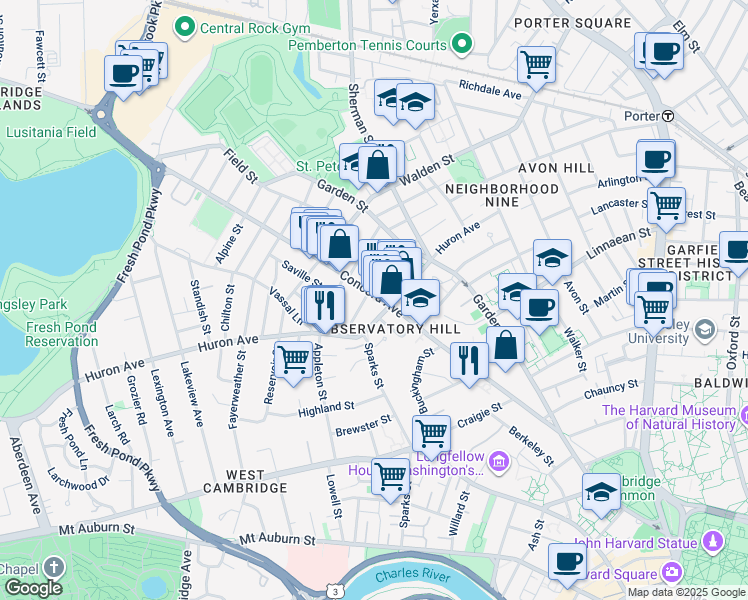
Task: Click the Google logo in the corner
Action: [x=32, y=588]
